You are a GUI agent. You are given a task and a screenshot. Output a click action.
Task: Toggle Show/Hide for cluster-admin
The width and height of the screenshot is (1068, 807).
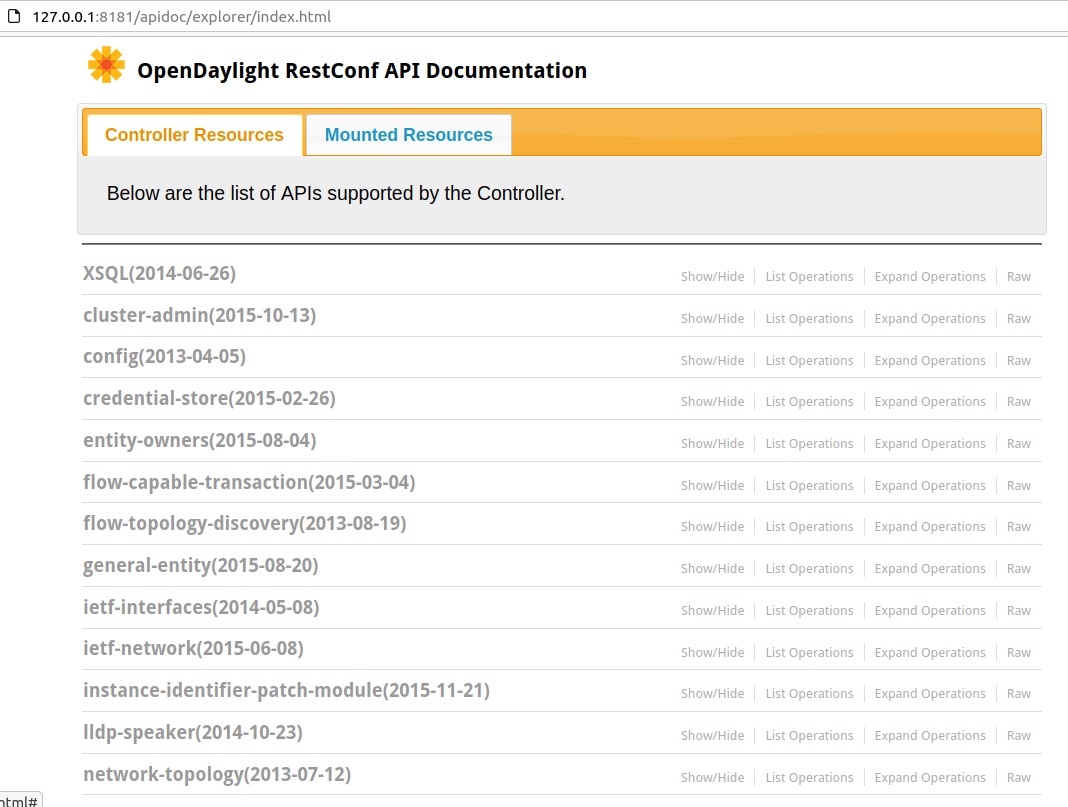[712, 319]
